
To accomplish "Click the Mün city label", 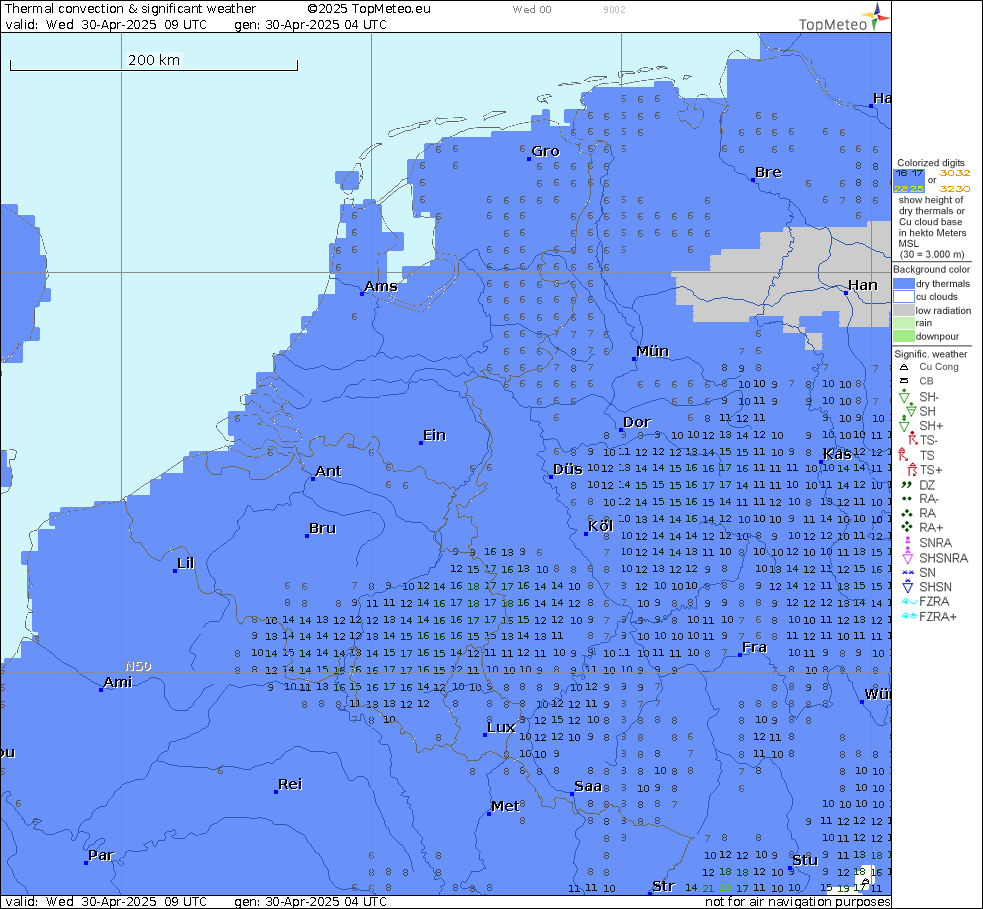I will point(653,352).
